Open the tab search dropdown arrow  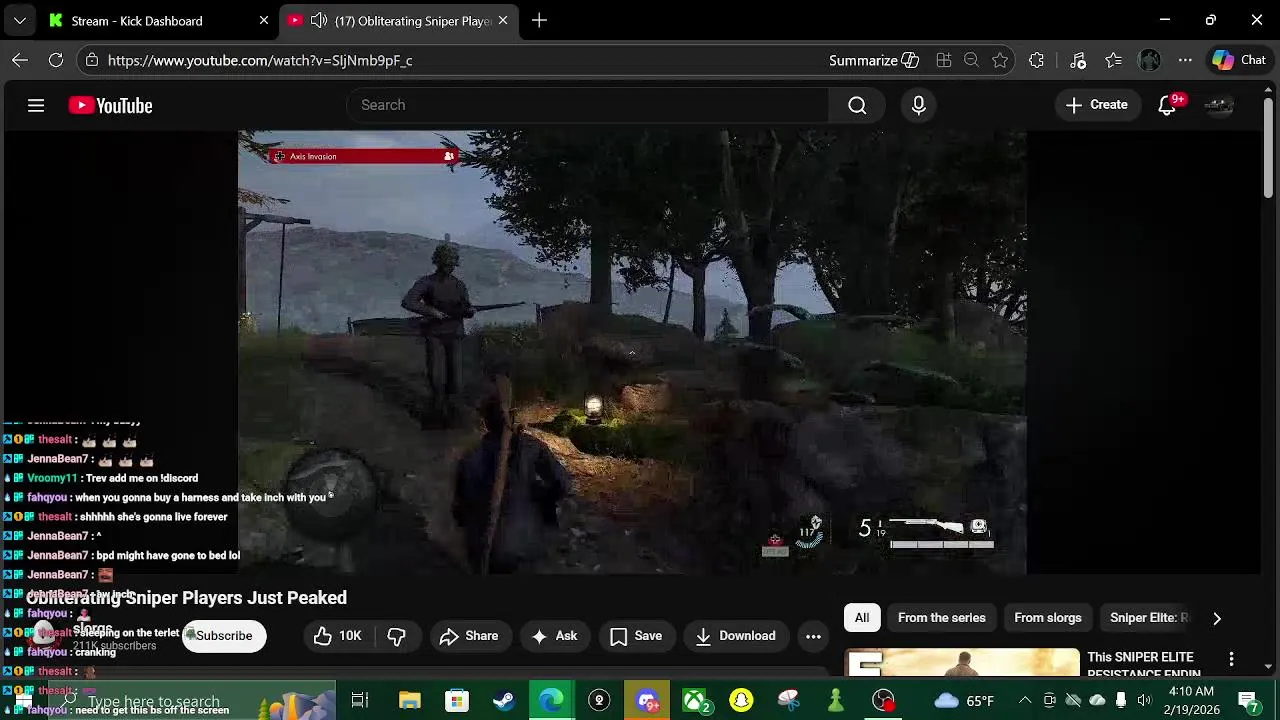point(20,20)
